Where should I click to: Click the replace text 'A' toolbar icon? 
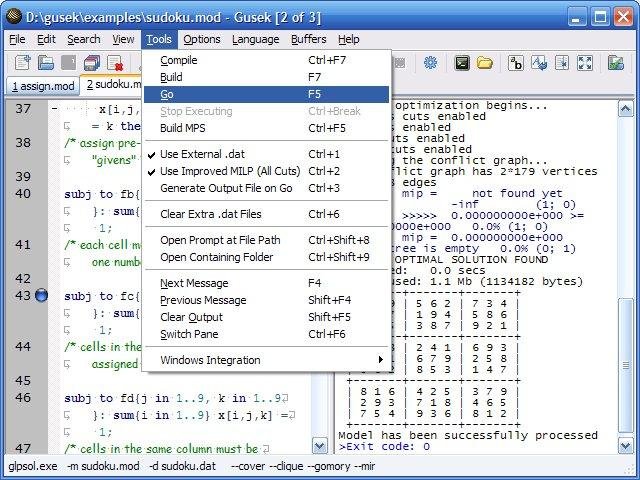coord(539,63)
